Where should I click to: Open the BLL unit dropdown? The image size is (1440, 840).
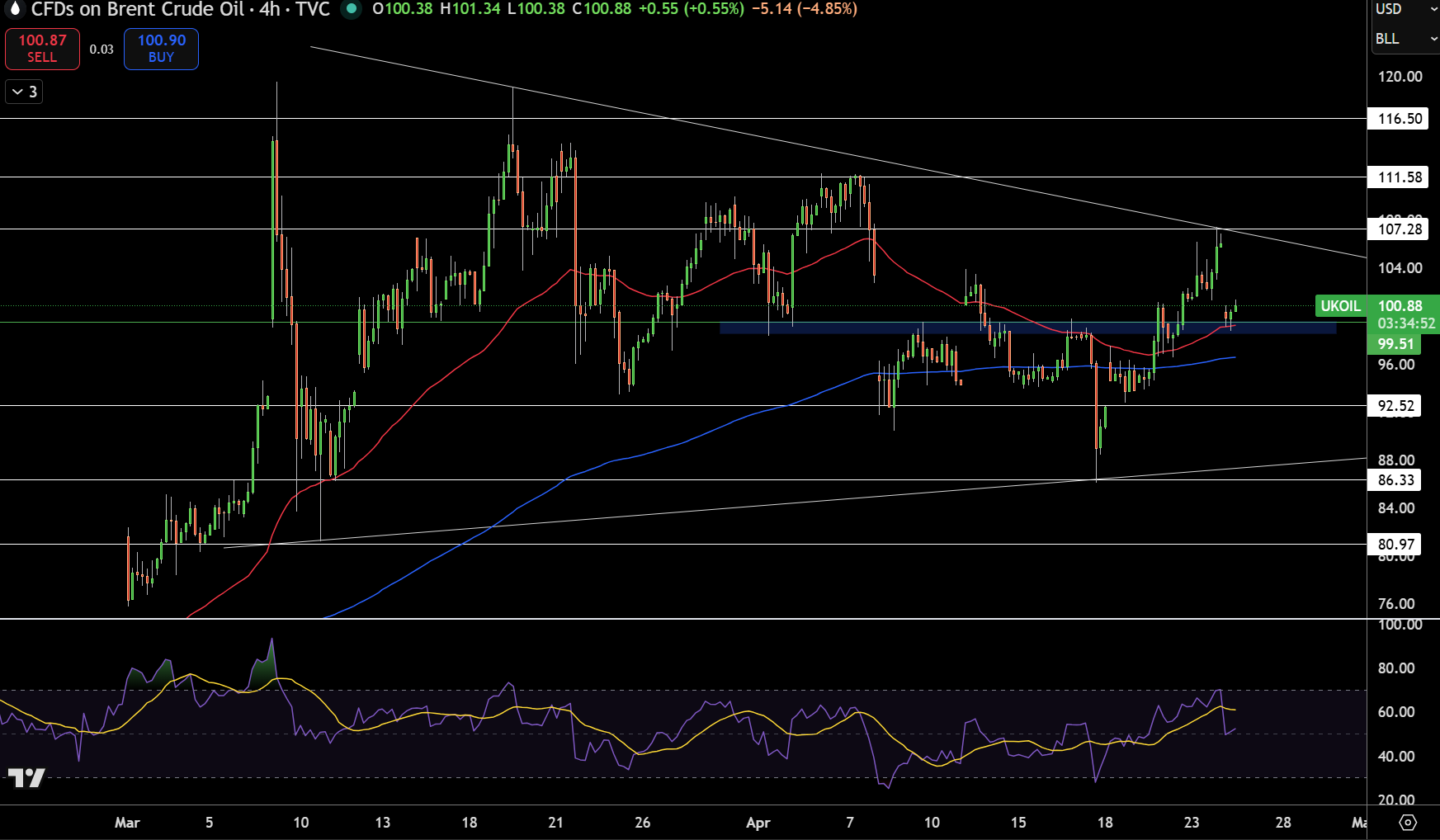[1405, 39]
